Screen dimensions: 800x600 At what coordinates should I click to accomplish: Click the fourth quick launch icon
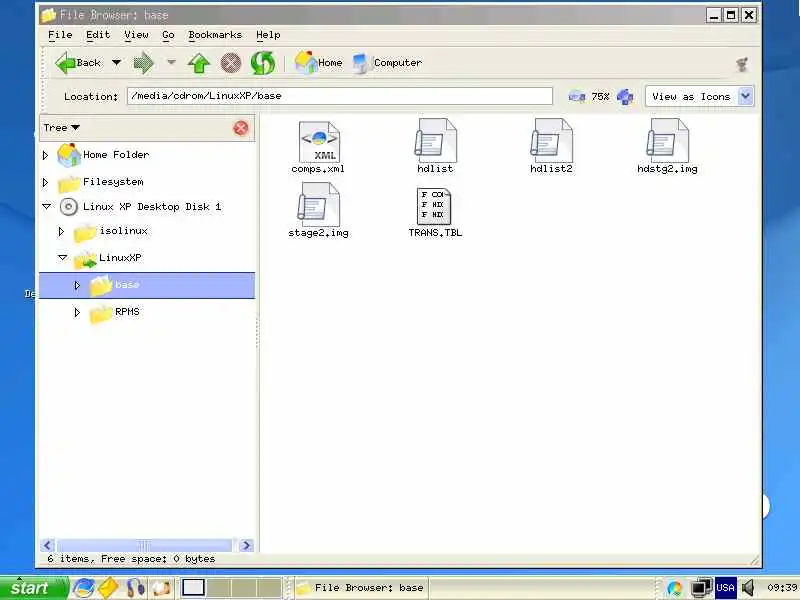pyautogui.click(x=162, y=588)
